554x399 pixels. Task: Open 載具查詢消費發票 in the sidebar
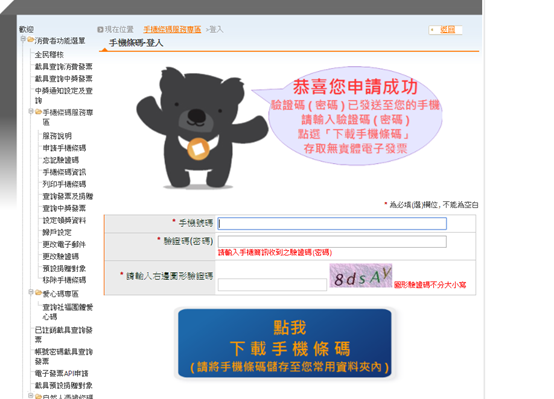tap(63, 67)
